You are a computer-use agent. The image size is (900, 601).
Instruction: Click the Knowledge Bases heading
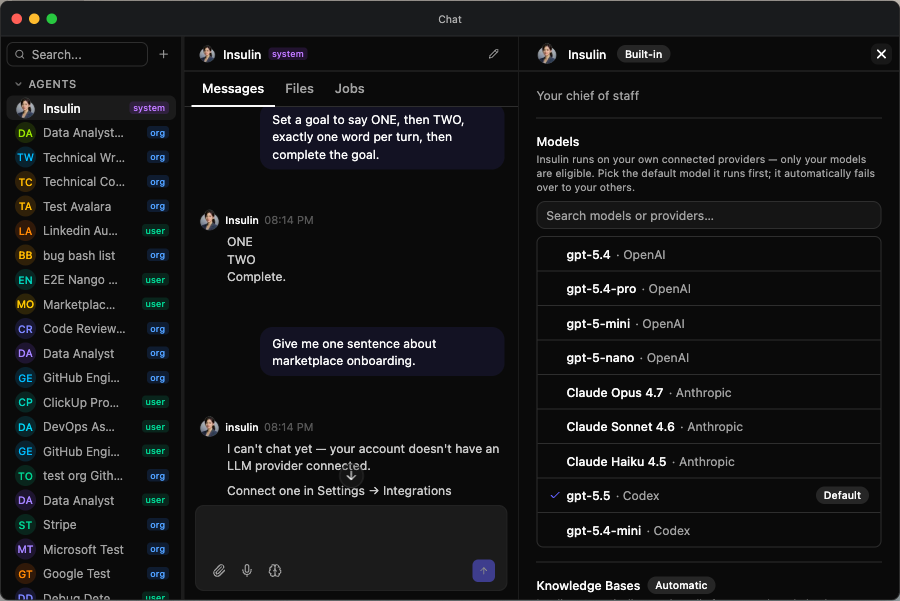tap(588, 586)
